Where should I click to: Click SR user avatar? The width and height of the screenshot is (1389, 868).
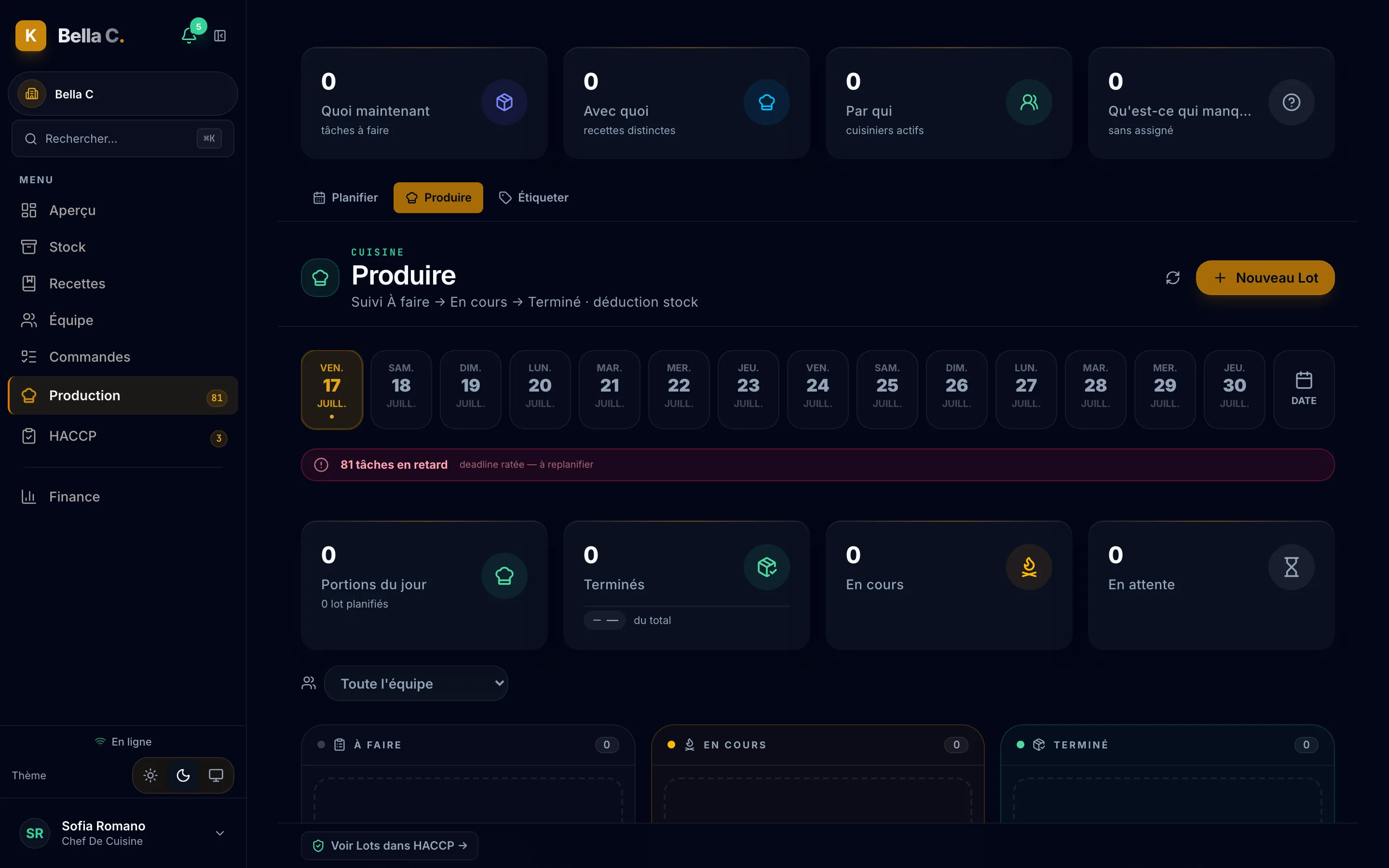pyautogui.click(x=34, y=833)
